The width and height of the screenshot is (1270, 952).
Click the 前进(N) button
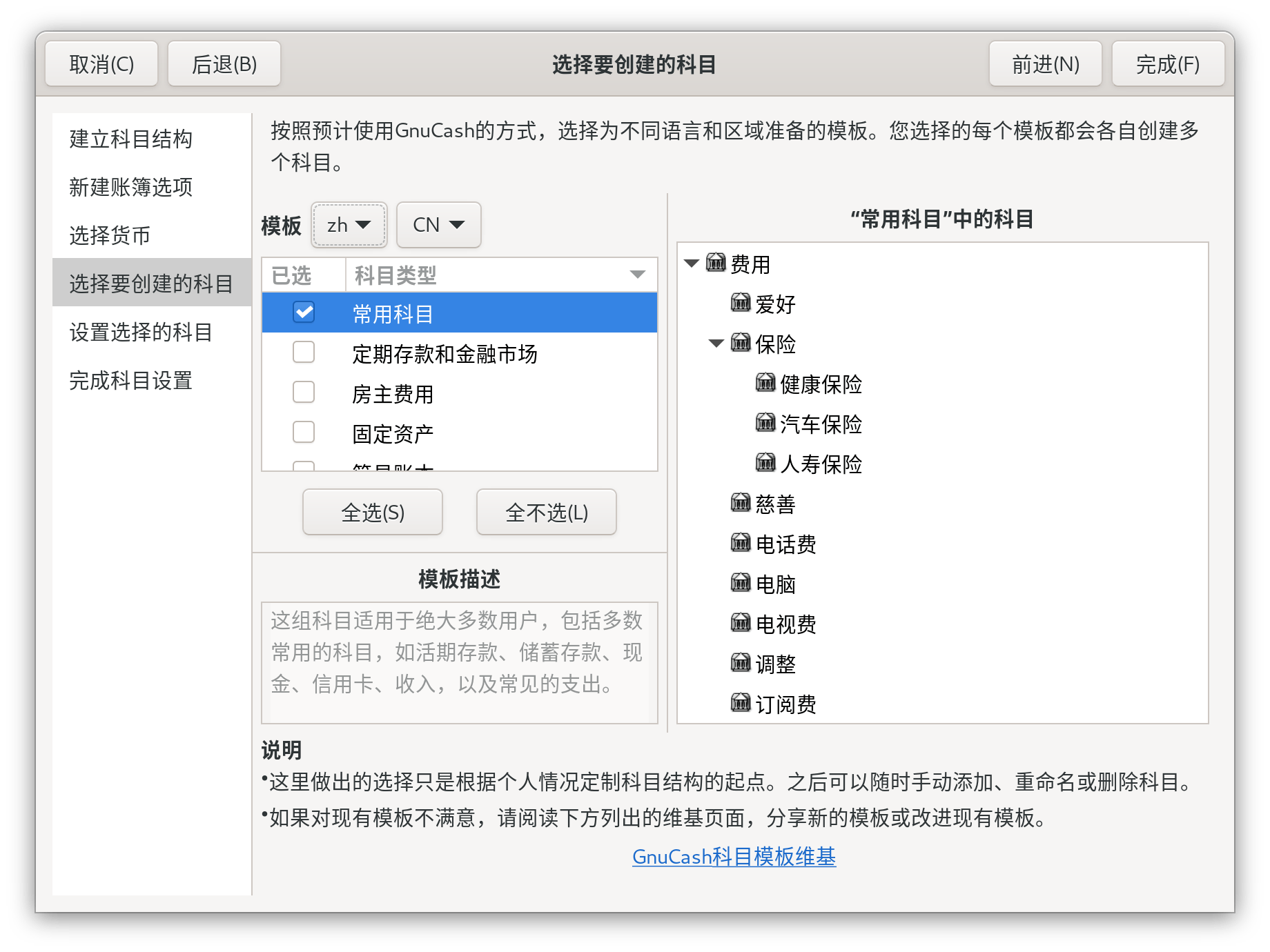pyautogui.click(x=1046, y=64)
